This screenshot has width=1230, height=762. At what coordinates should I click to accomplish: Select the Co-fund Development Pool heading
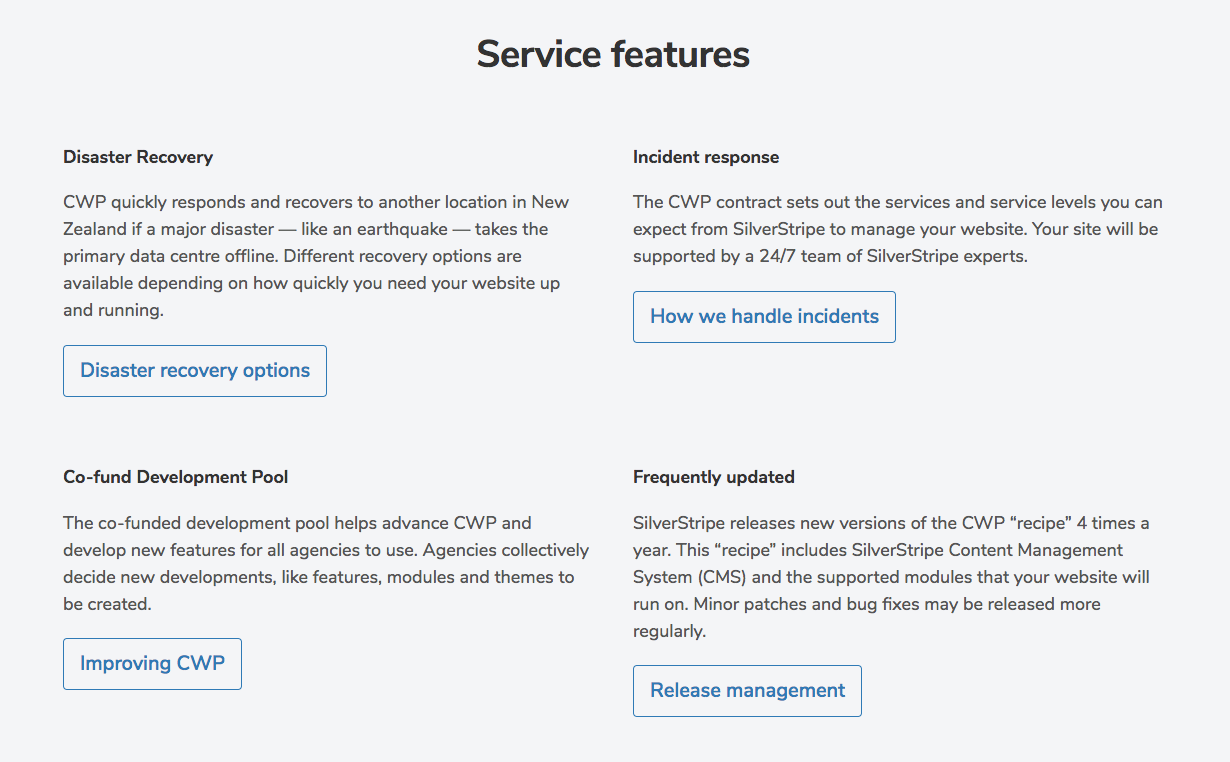click(175, 477)
